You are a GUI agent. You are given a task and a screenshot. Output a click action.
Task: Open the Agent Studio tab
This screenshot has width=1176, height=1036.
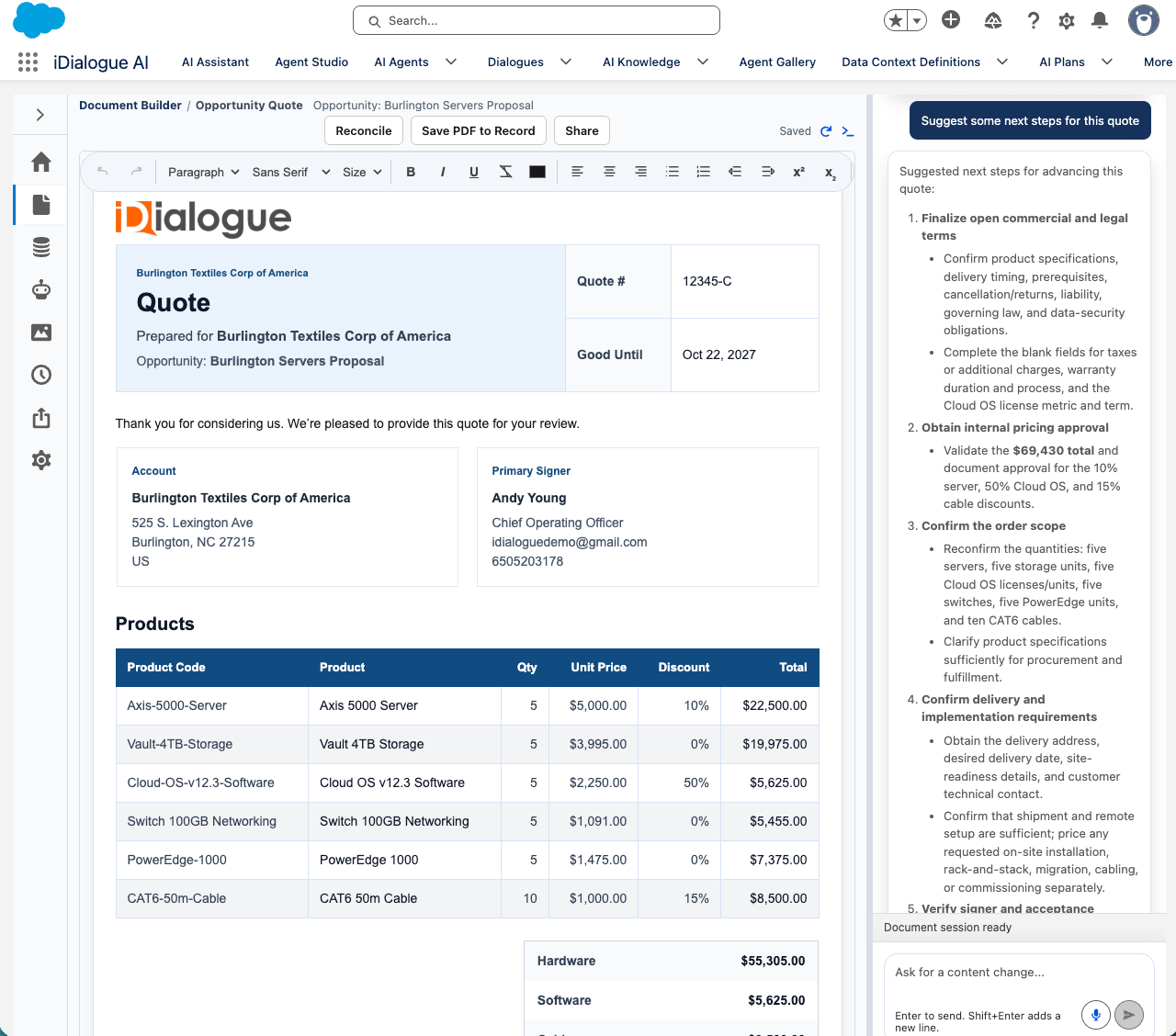coord(311,62)
